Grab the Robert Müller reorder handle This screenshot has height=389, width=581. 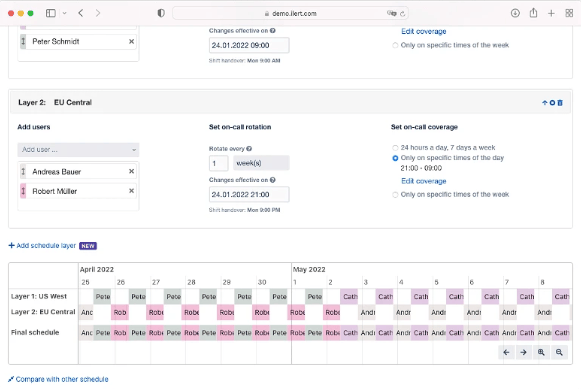23,191
